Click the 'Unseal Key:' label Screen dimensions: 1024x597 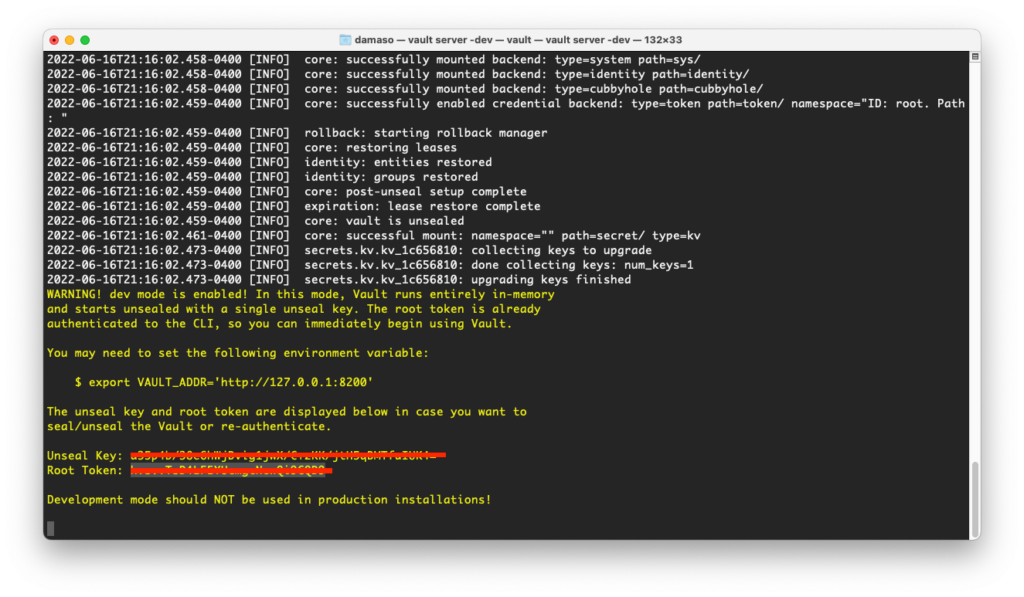tap(85, 456)
